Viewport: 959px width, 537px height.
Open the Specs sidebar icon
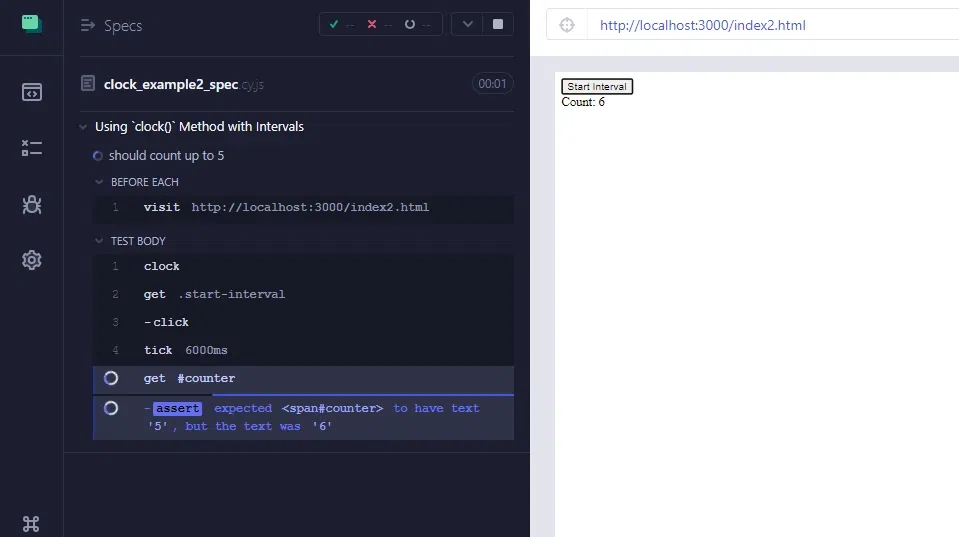(32, 92)
